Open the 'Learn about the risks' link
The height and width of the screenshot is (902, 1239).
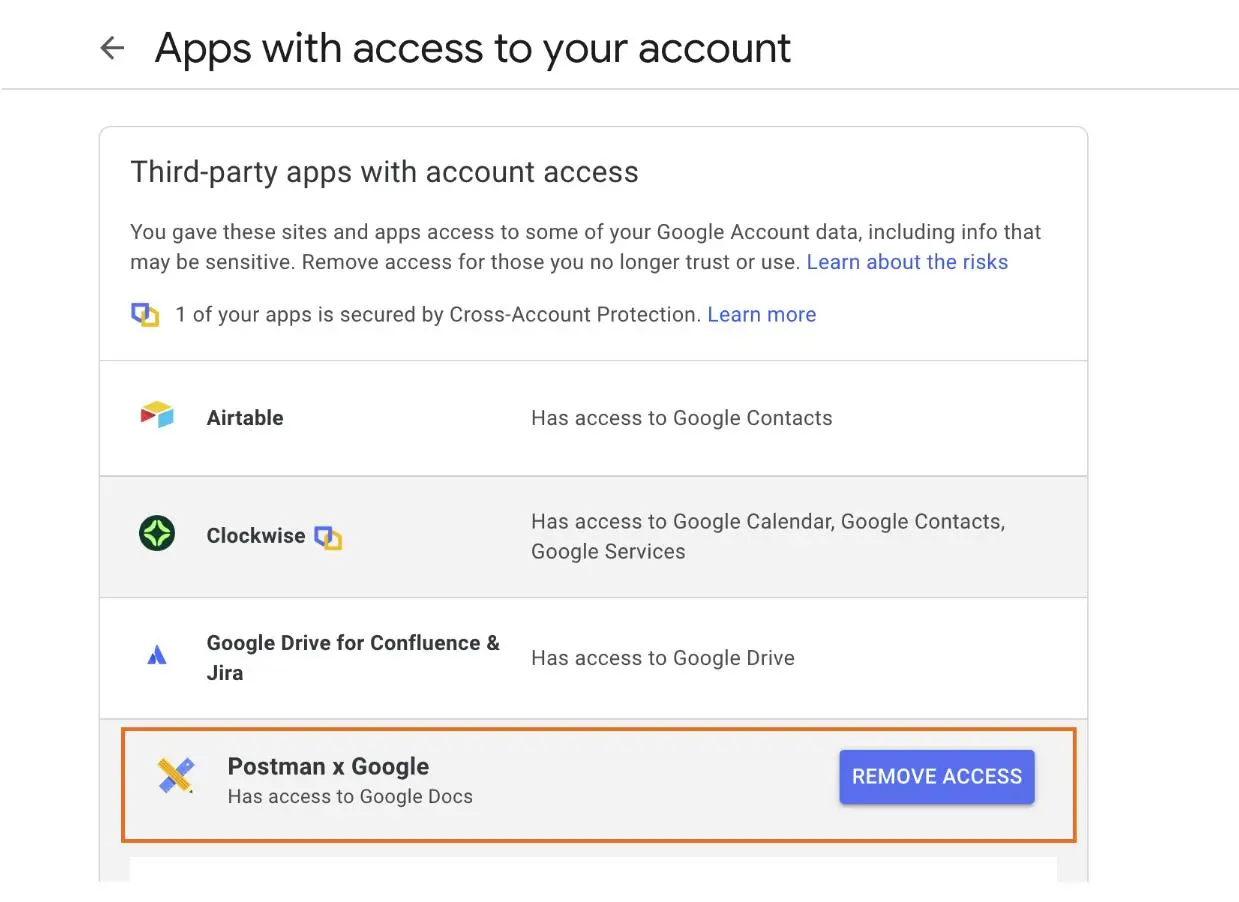tap(907, 262)
